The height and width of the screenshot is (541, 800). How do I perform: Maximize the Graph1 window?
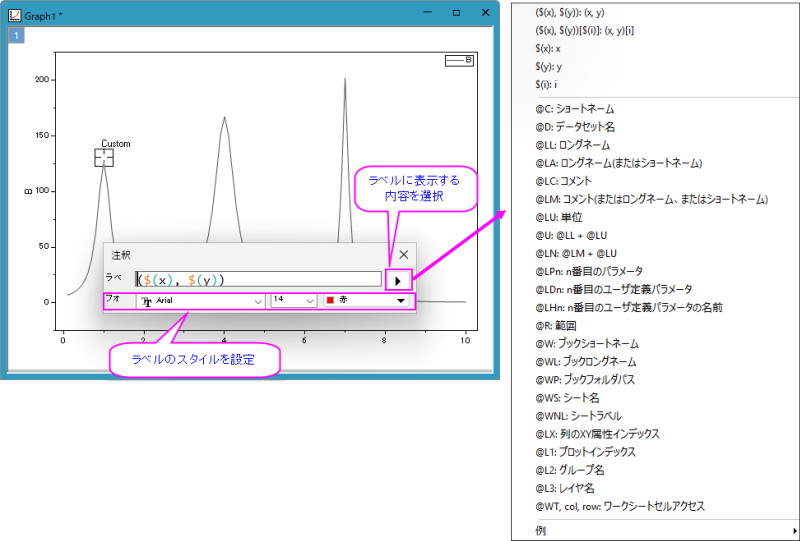coord(457,13)
